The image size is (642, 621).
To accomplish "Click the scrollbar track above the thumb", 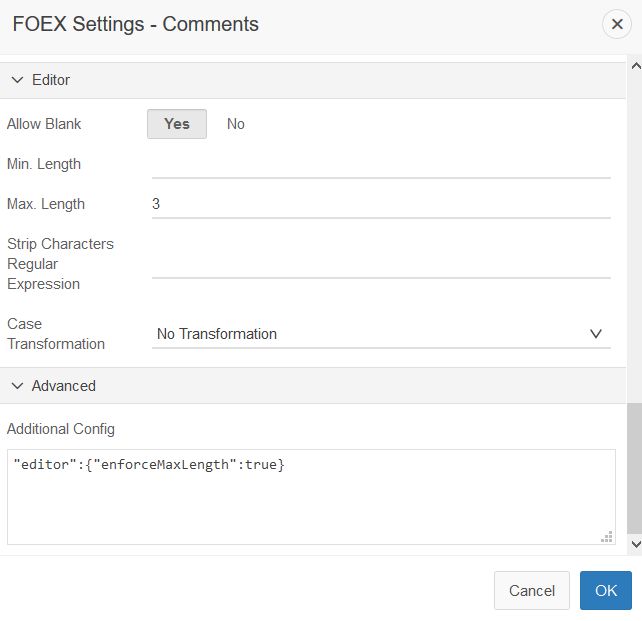I will click(634, 237).
